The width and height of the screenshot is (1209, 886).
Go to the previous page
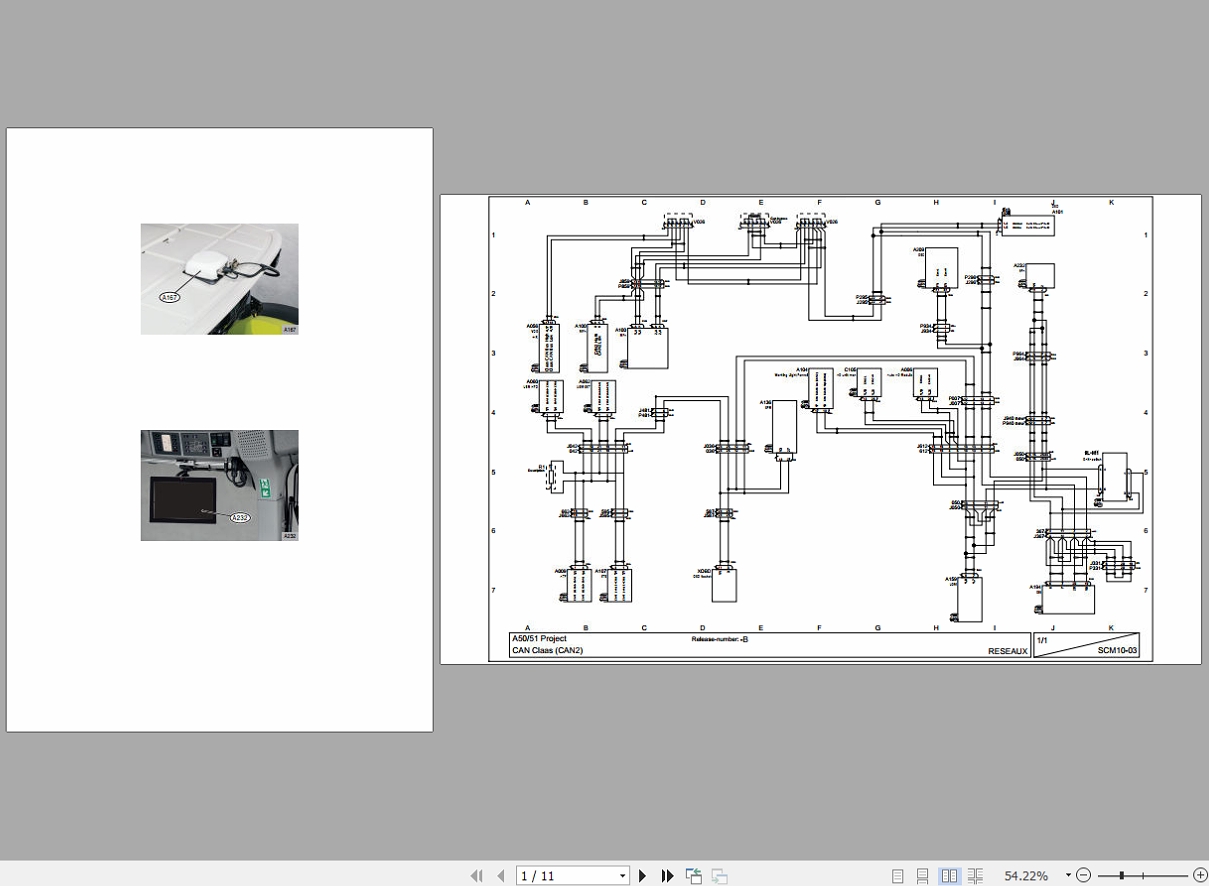click(500, 876)
